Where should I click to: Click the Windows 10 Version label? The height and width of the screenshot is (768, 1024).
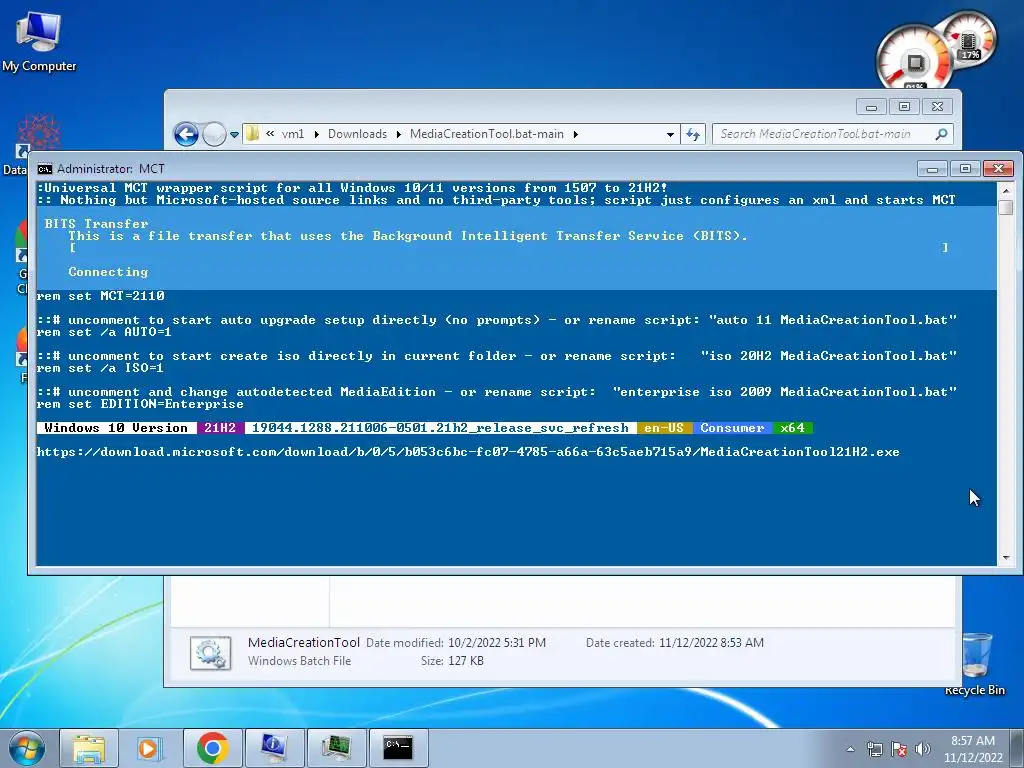(x=116, y=428)
